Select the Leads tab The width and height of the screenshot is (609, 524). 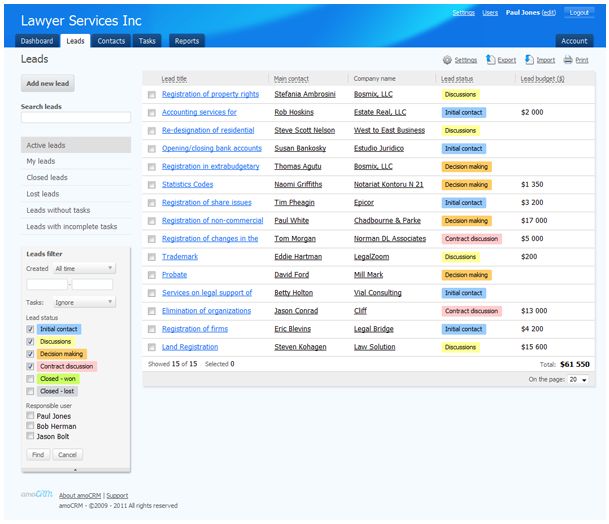click(75, 41)
